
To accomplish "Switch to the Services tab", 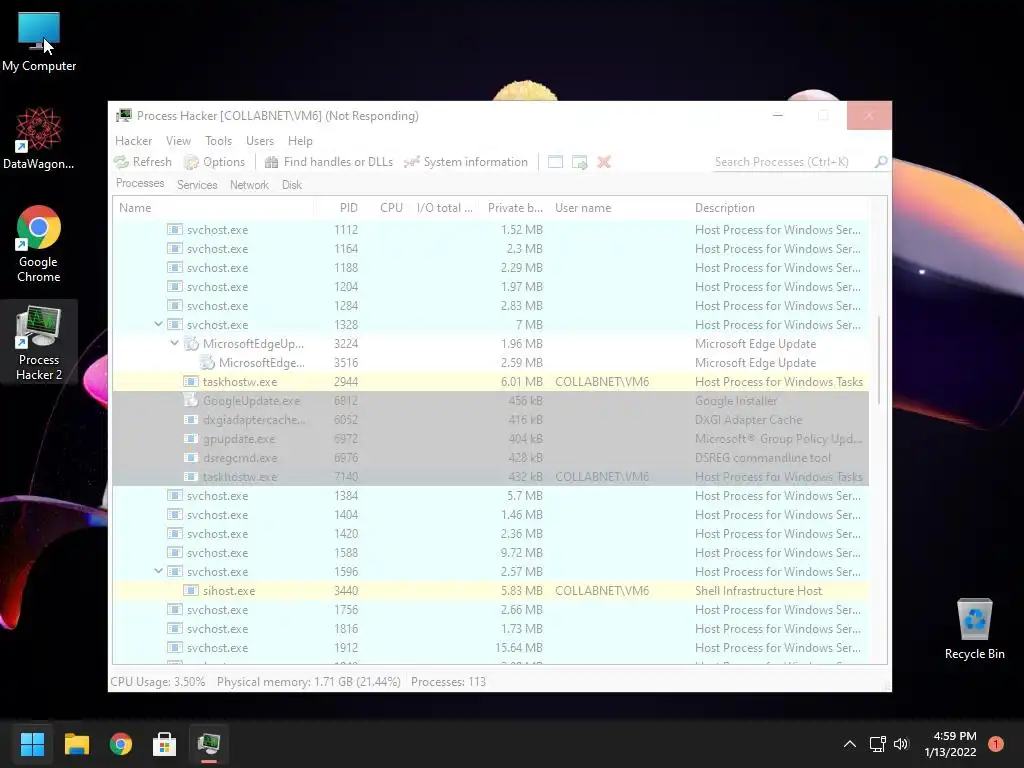I will [x=197, y=185].
